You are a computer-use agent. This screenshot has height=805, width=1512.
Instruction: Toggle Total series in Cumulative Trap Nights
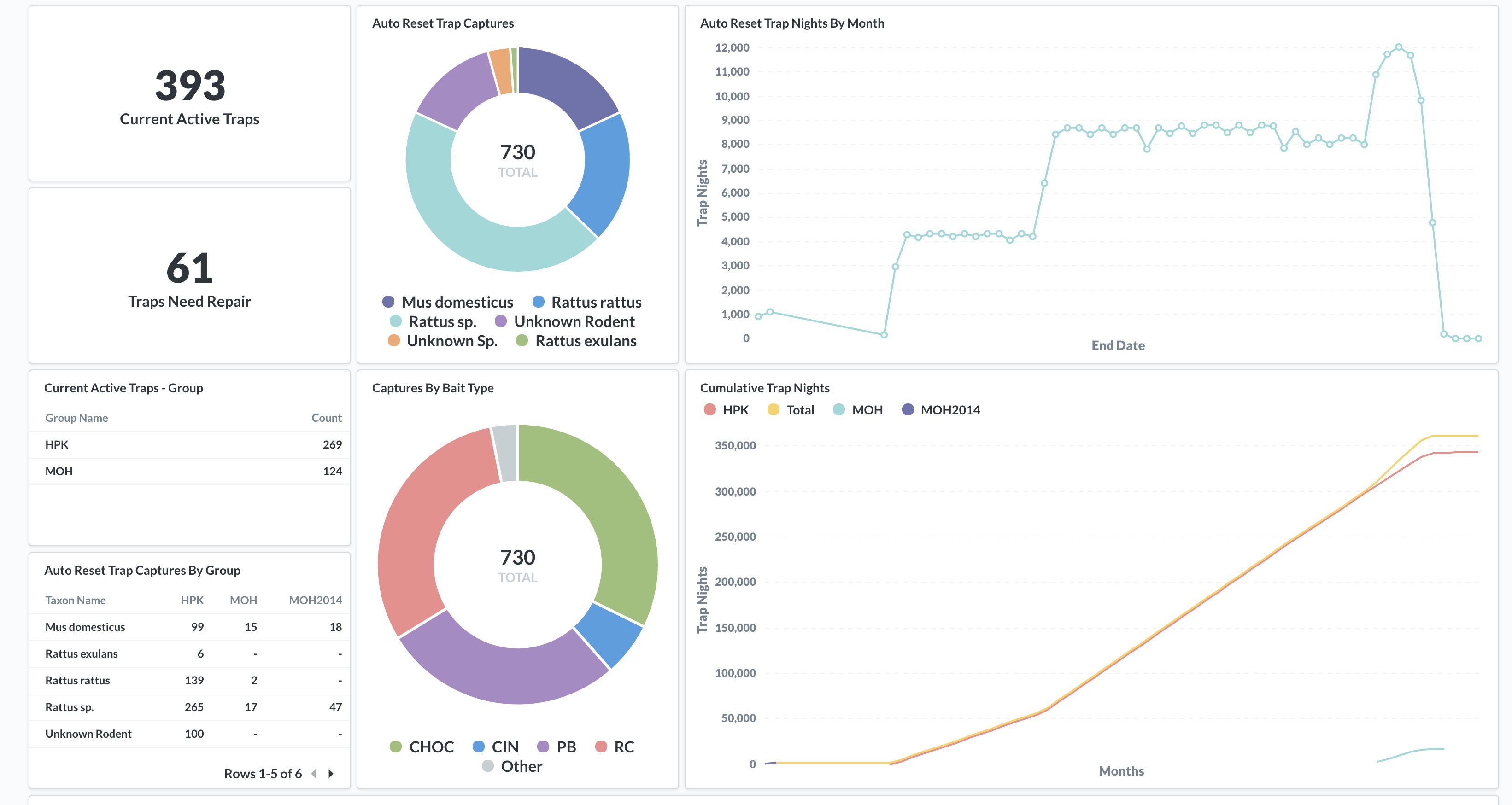791,410
